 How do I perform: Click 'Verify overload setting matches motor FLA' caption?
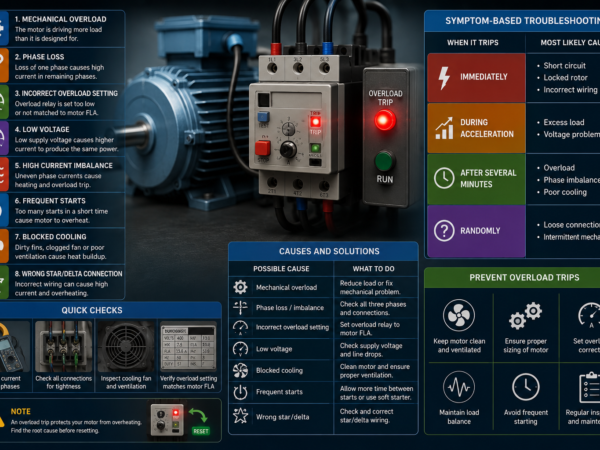point(188,382)
